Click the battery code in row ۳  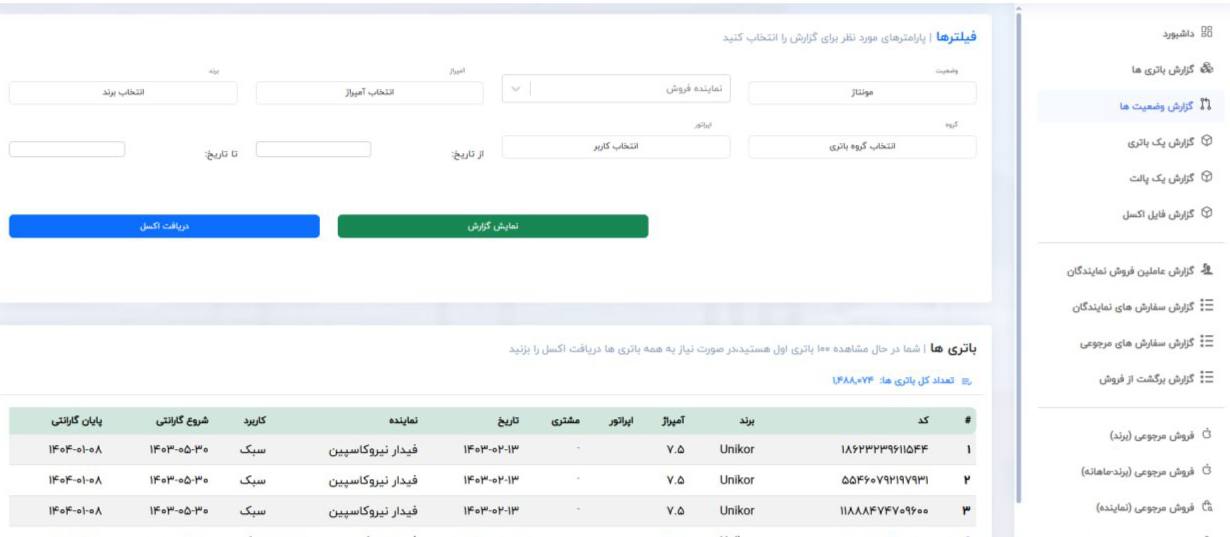[883, 509]
